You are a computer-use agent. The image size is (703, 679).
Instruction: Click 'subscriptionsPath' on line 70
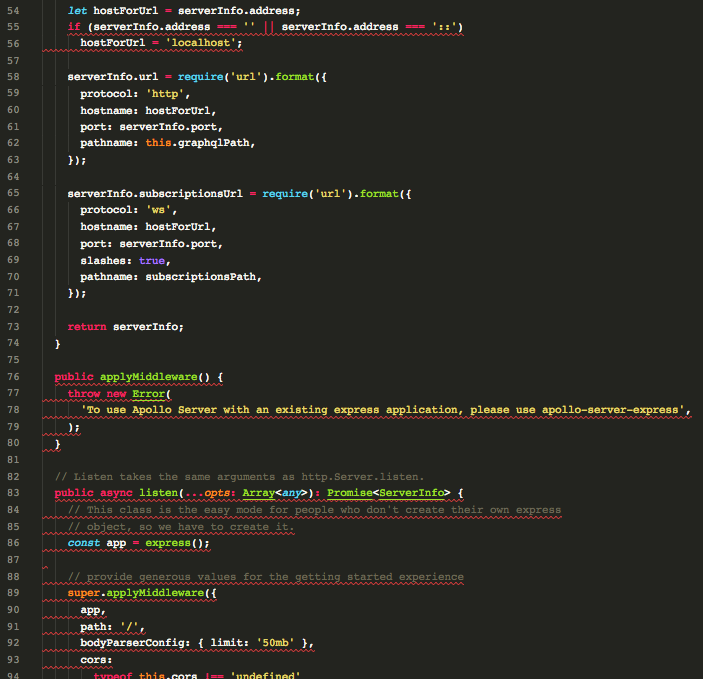click(x=200, y=277)
